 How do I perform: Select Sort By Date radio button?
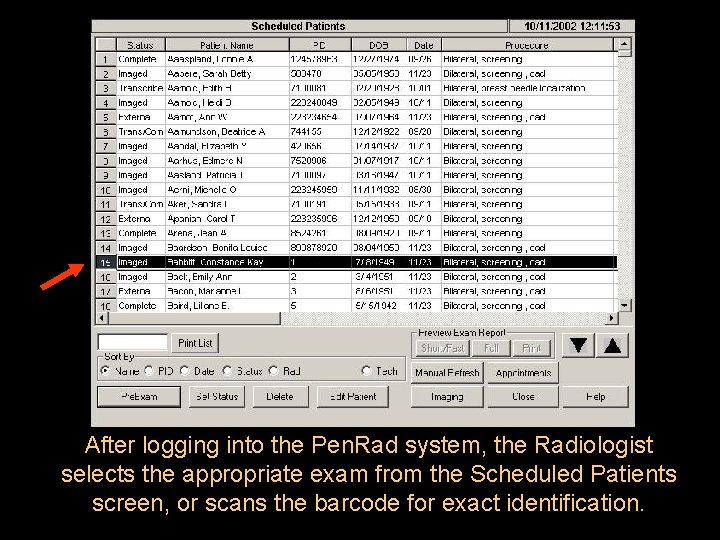(185, 371)
